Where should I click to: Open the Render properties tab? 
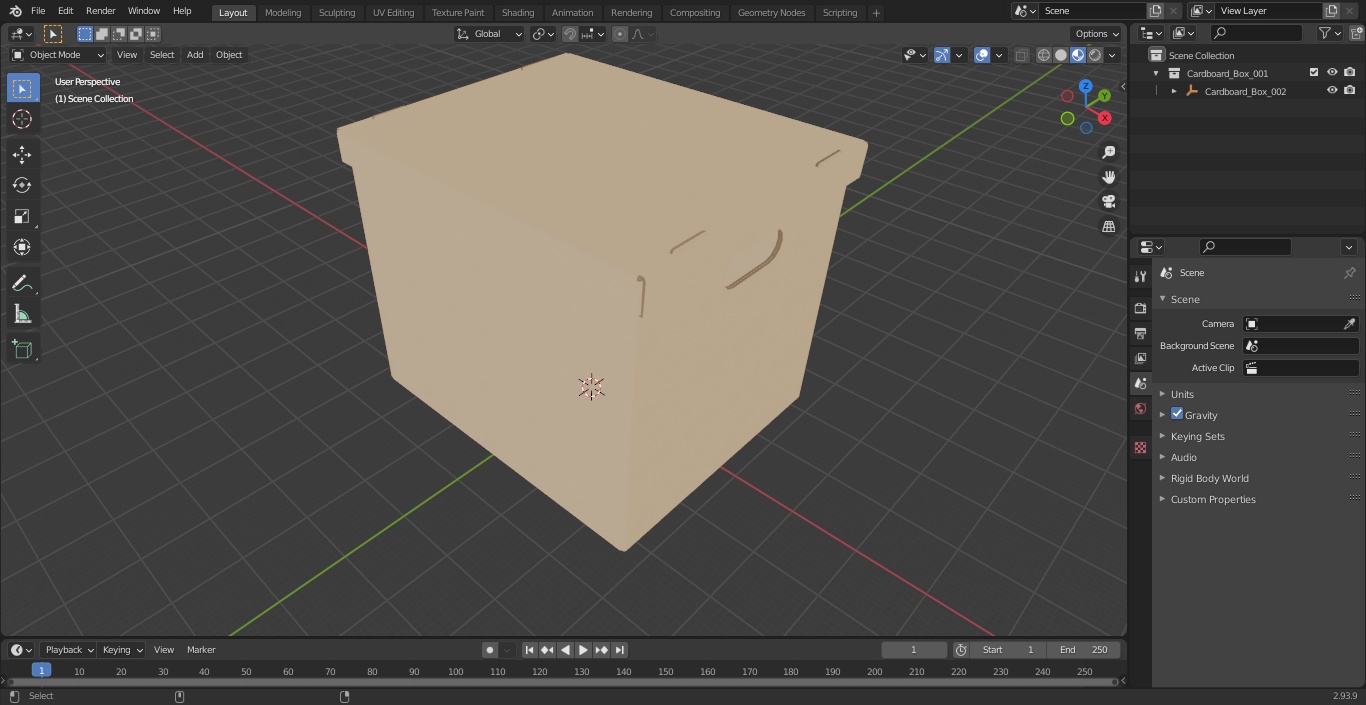(1140, 308)
